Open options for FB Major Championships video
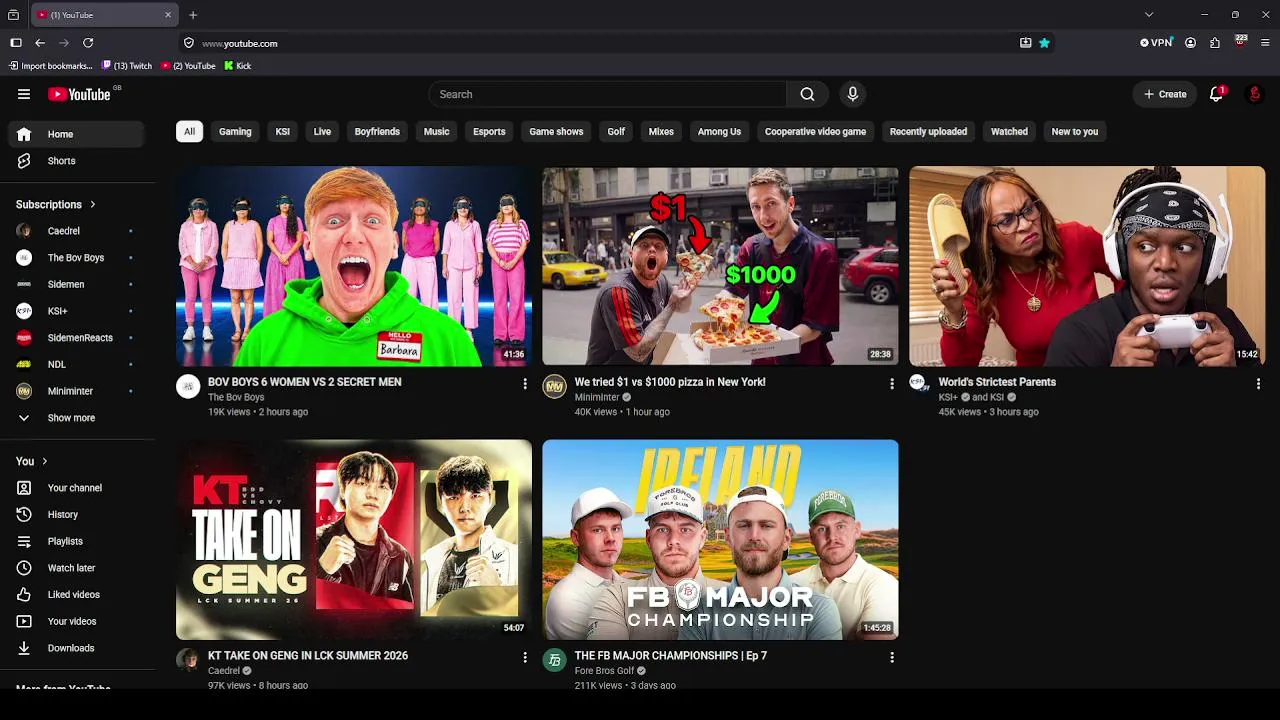Image resolution: width=1280 pixels, height=720 pixels. click(x=892, y=657)
